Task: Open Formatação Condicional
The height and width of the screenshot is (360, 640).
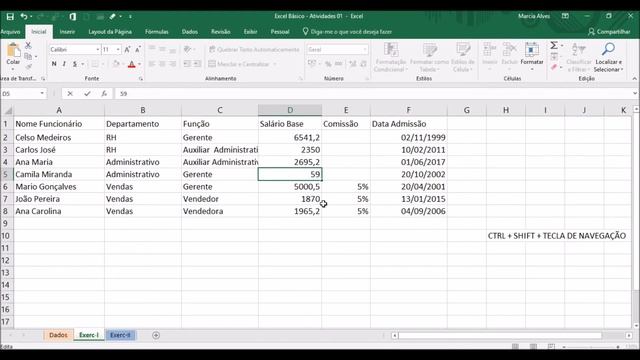Action: (x=391, y=57)
